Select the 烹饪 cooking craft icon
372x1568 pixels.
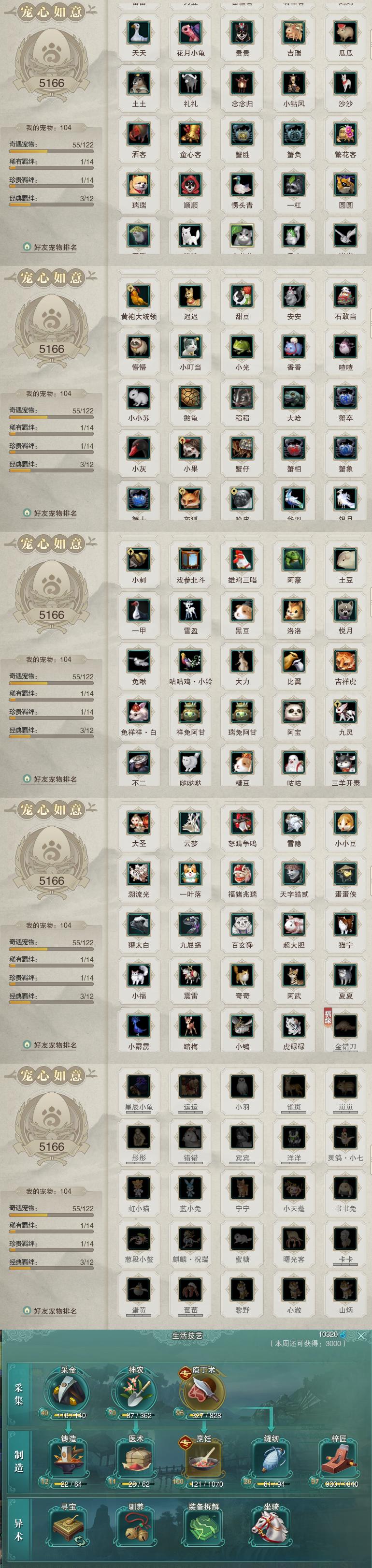point(202,1461)
